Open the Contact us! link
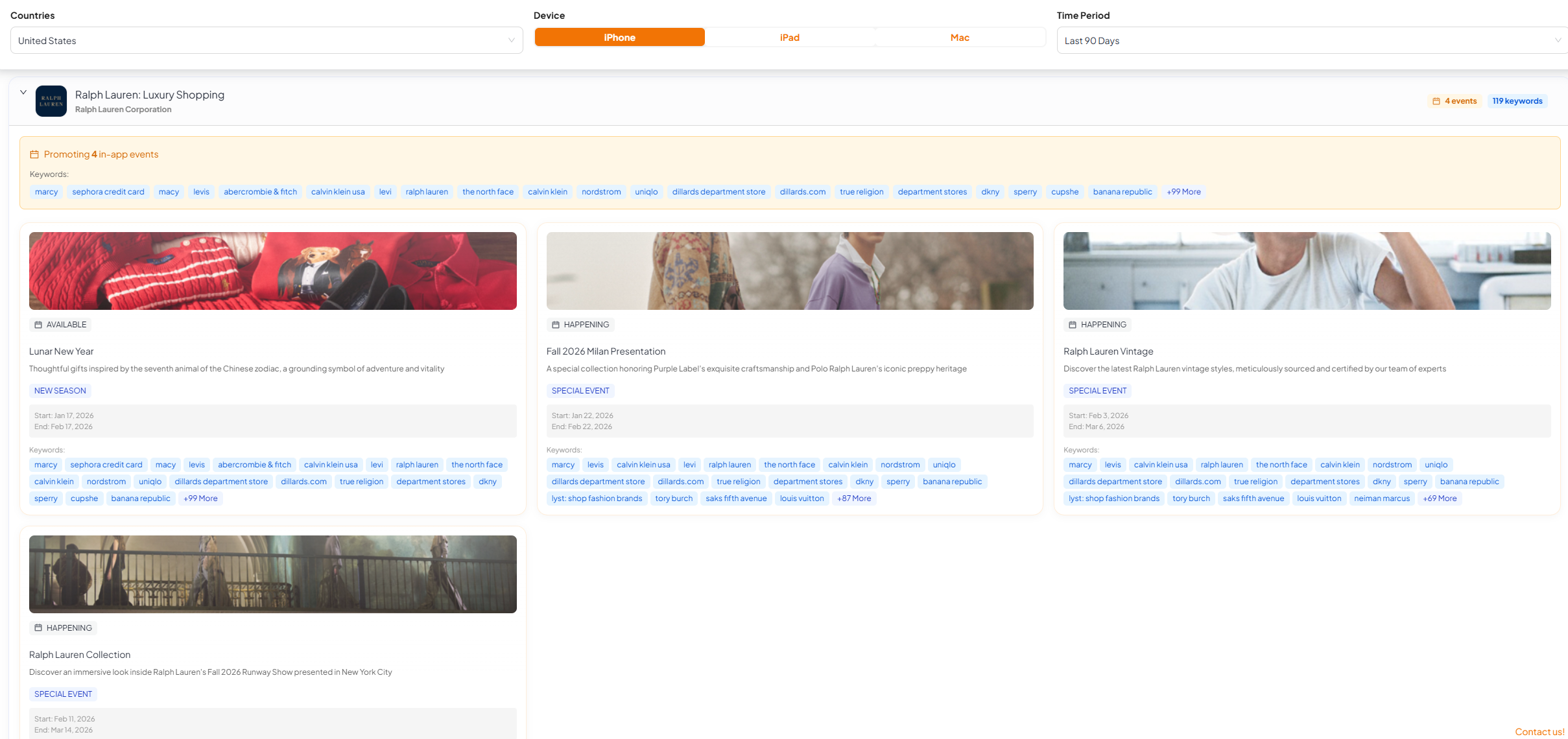This screenshot has height=739, width=1568. (x=1539, y=732)
